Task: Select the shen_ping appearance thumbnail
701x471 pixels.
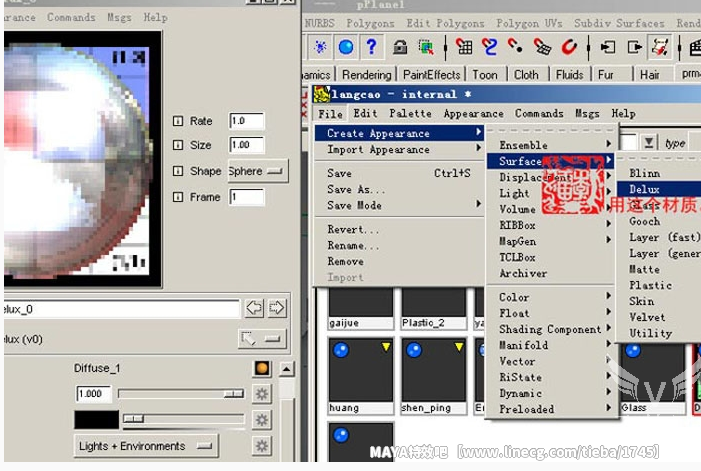Action: pyautogui.click(x=433, y=376)
